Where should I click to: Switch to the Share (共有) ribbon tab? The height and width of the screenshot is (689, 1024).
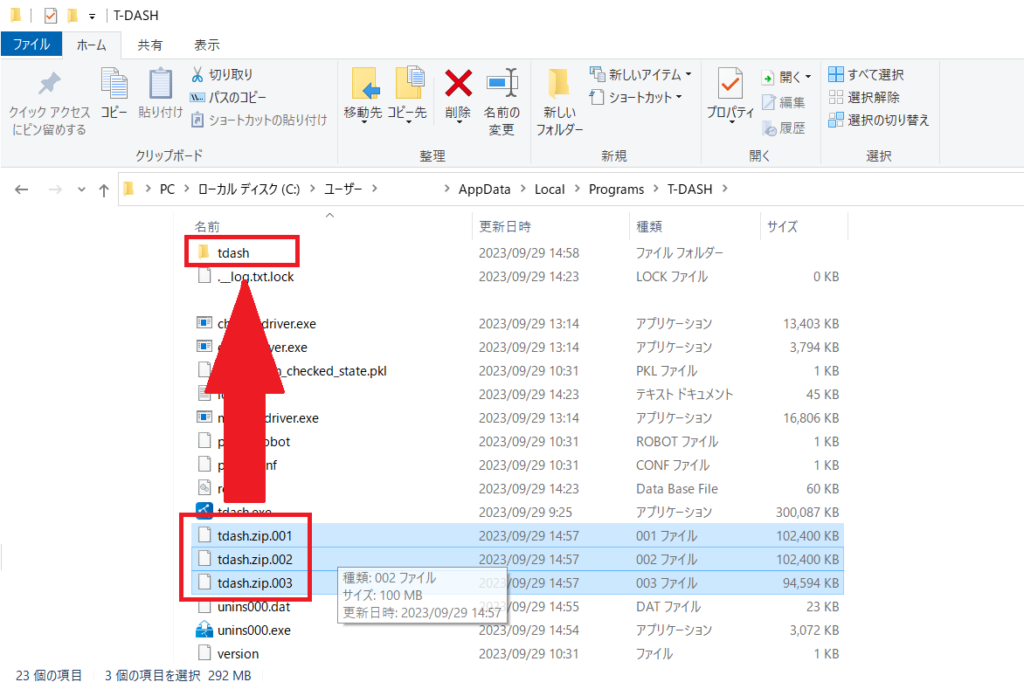click(x=150, y=45)
